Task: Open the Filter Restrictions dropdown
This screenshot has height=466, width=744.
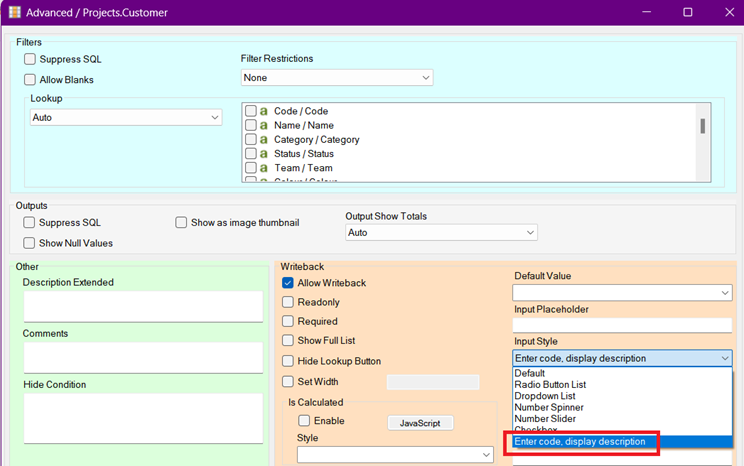Action: click(x=337, y=78)
